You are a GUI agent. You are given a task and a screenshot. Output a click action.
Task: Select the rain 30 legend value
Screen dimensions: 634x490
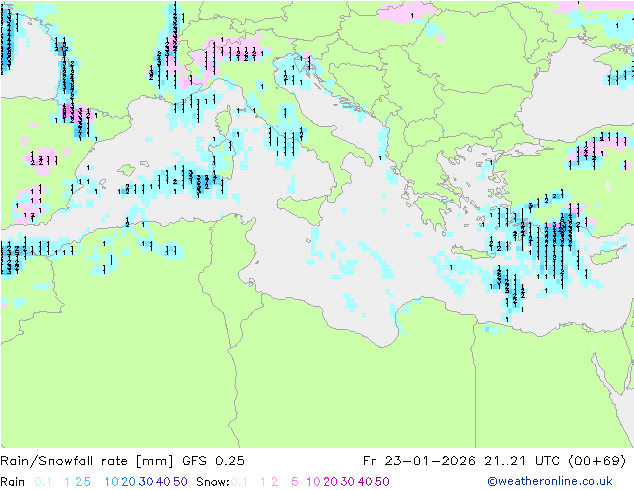coord(146,482)
